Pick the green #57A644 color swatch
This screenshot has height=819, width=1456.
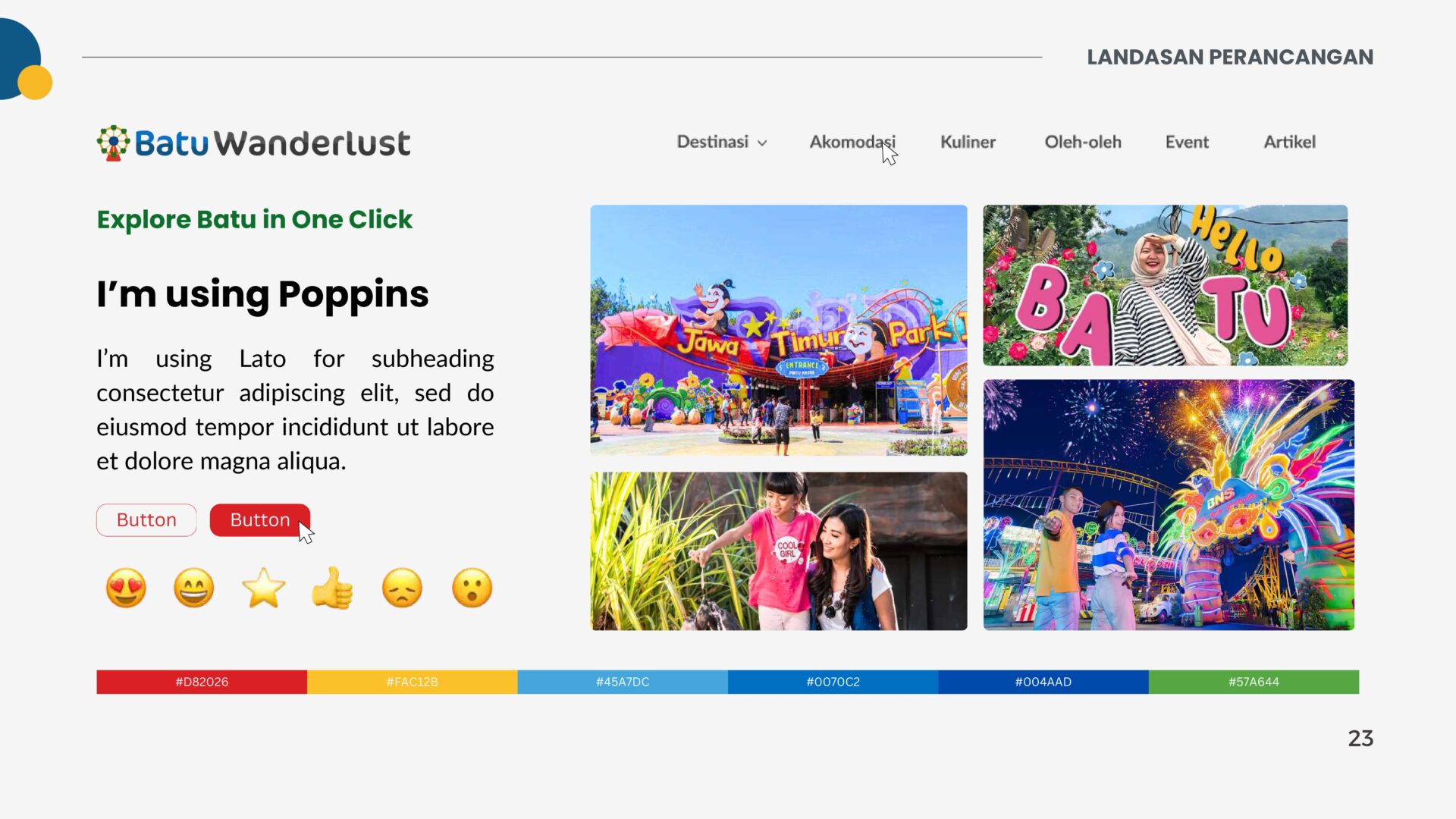click(x=1254, y=682)
